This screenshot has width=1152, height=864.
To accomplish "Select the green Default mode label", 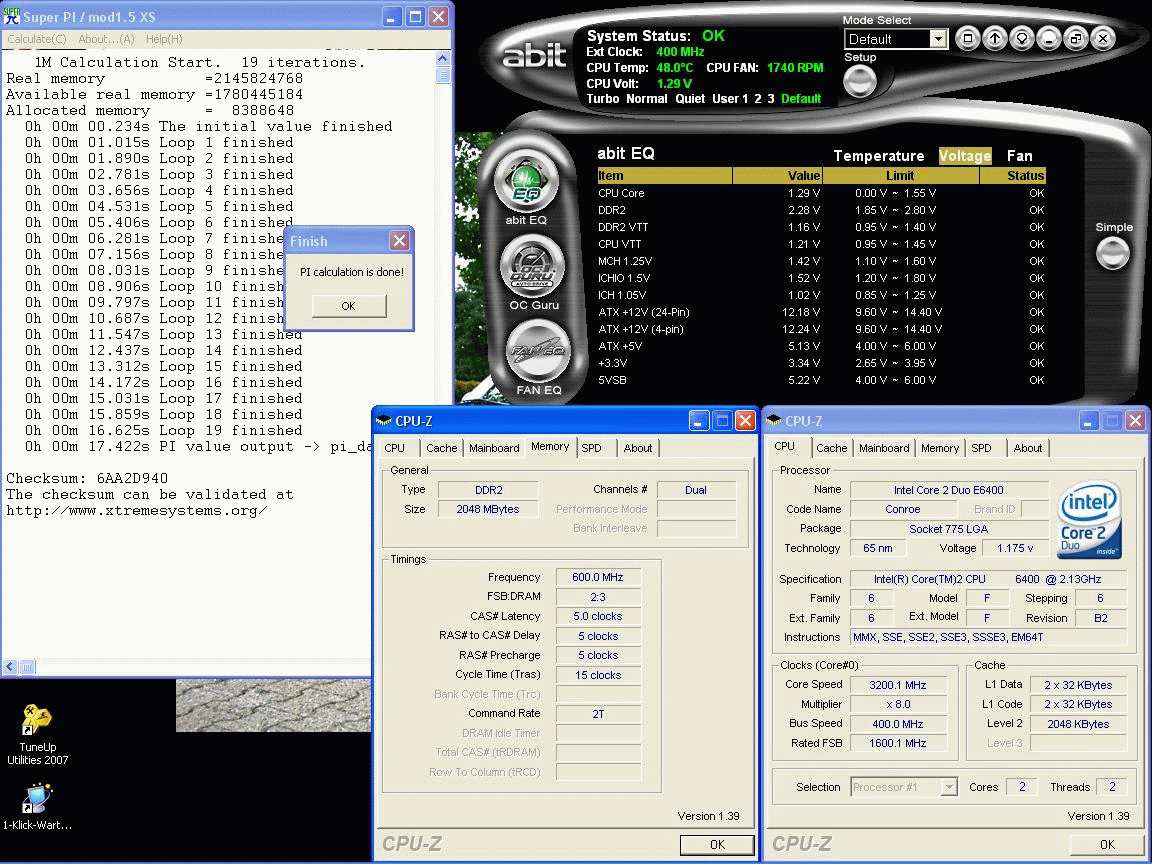I will [x=801, y=98].
